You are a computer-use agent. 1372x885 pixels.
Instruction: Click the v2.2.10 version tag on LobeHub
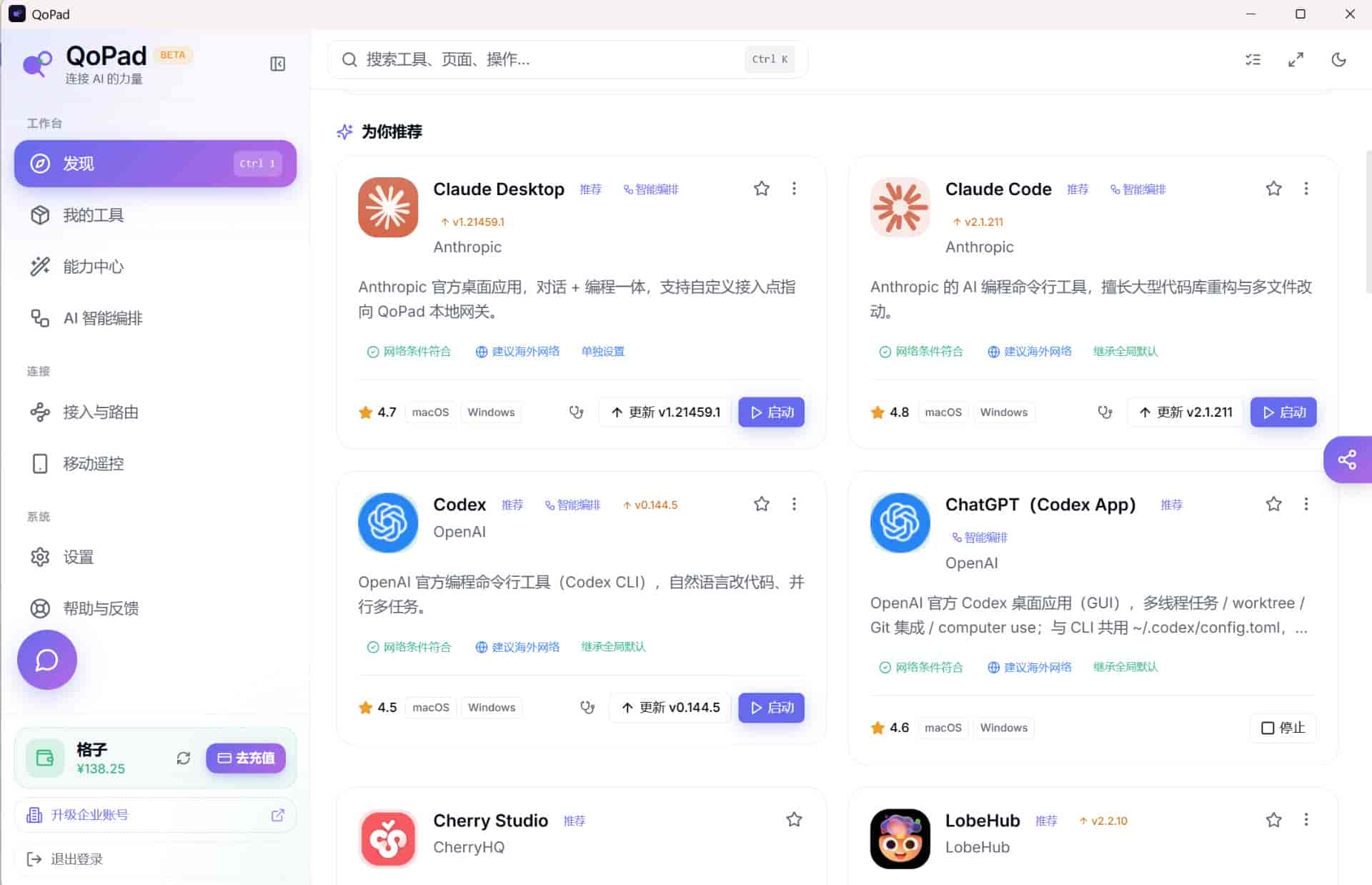point(1103,821)
